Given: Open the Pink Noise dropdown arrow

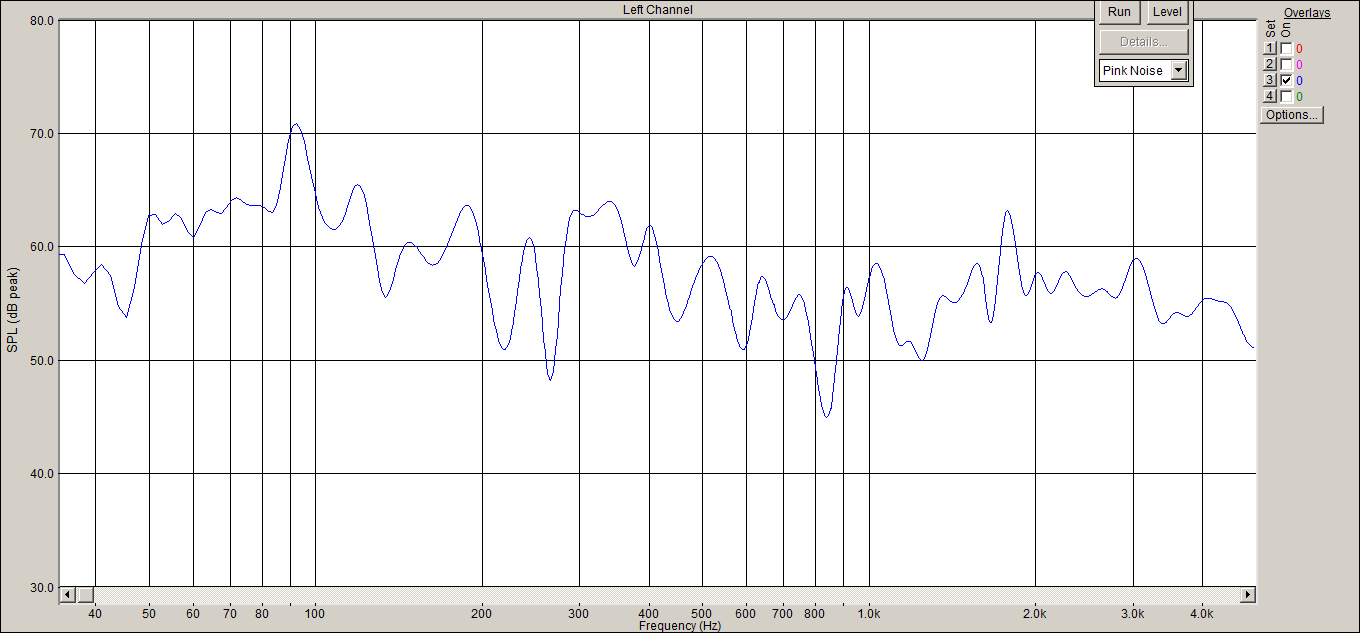Looking at the screenshot, I should pyautogui.click(x=1179, y=71).
